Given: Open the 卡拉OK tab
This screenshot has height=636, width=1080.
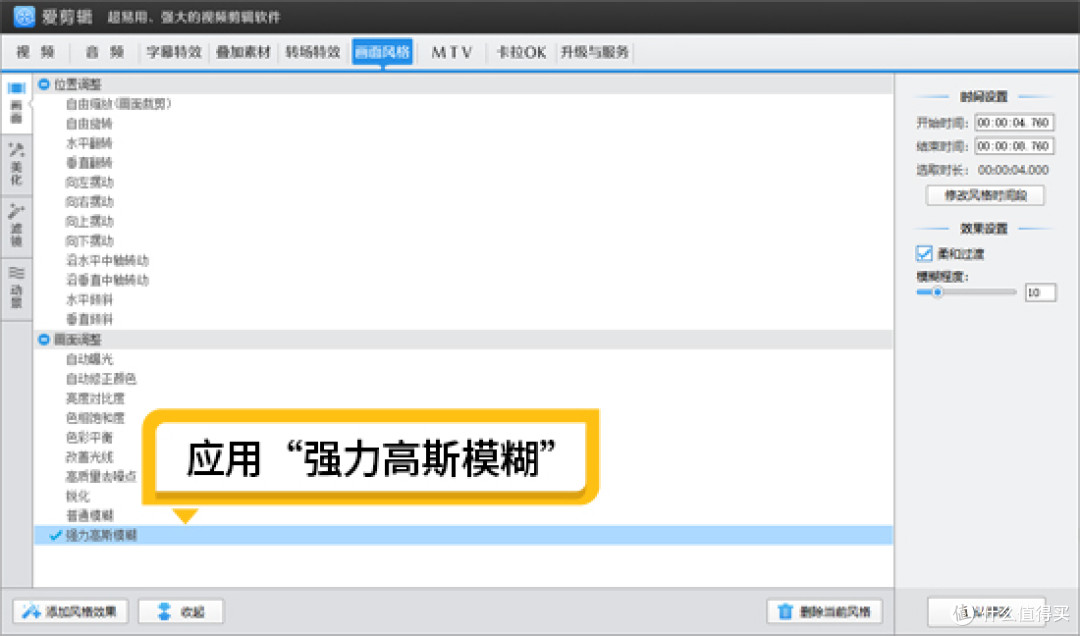Looking at the screenshot, I should click(521, 52).
